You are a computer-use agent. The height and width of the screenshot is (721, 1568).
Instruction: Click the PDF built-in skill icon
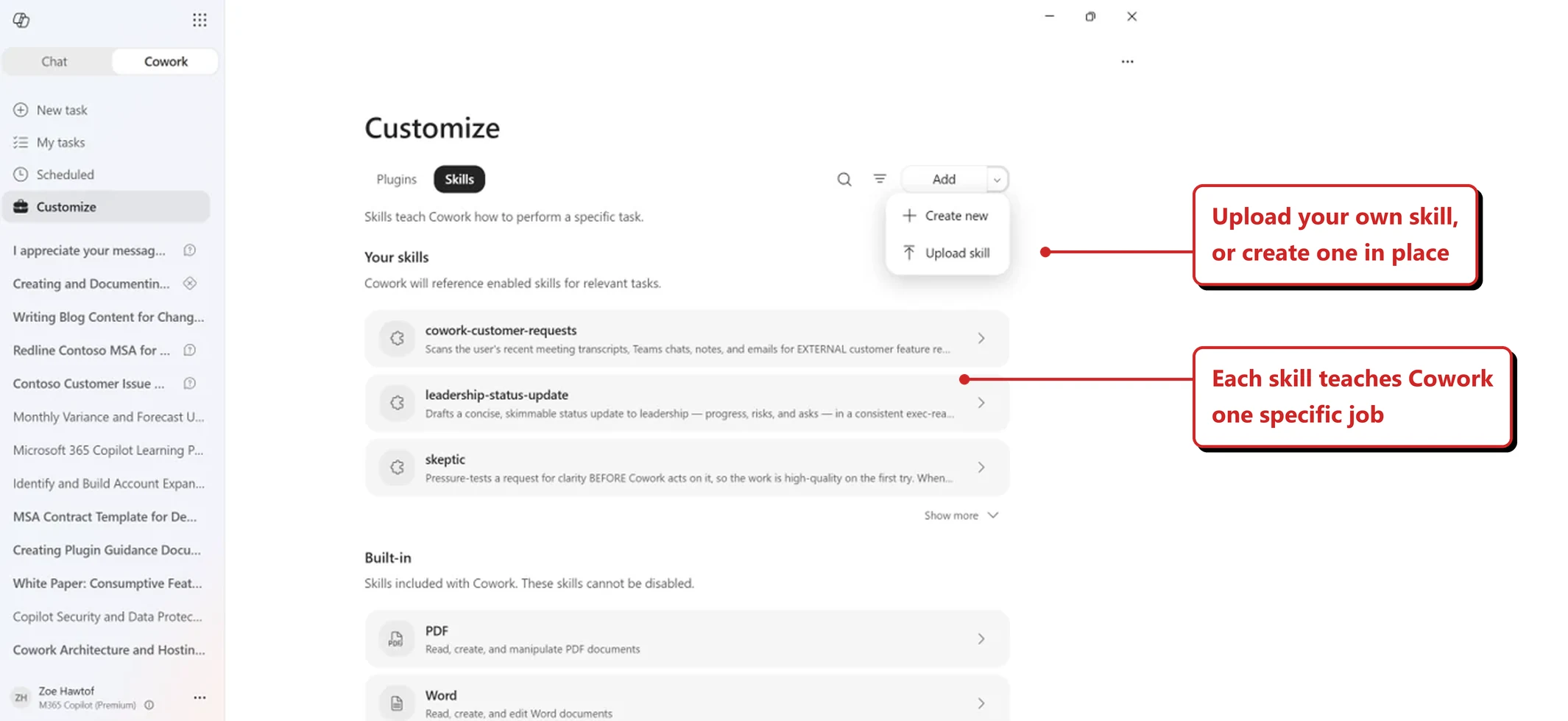[x=397, y=639]
